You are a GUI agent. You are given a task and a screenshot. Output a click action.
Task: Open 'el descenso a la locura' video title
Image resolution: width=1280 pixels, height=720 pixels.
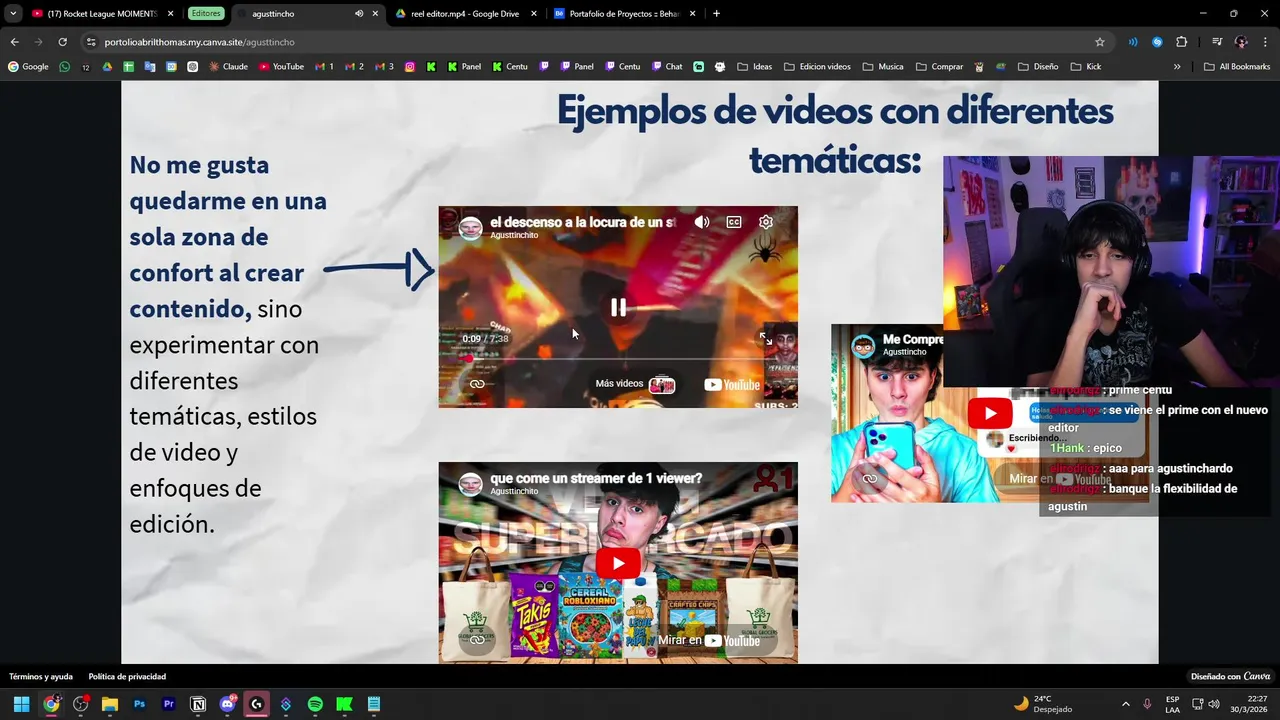pos(583,221)
